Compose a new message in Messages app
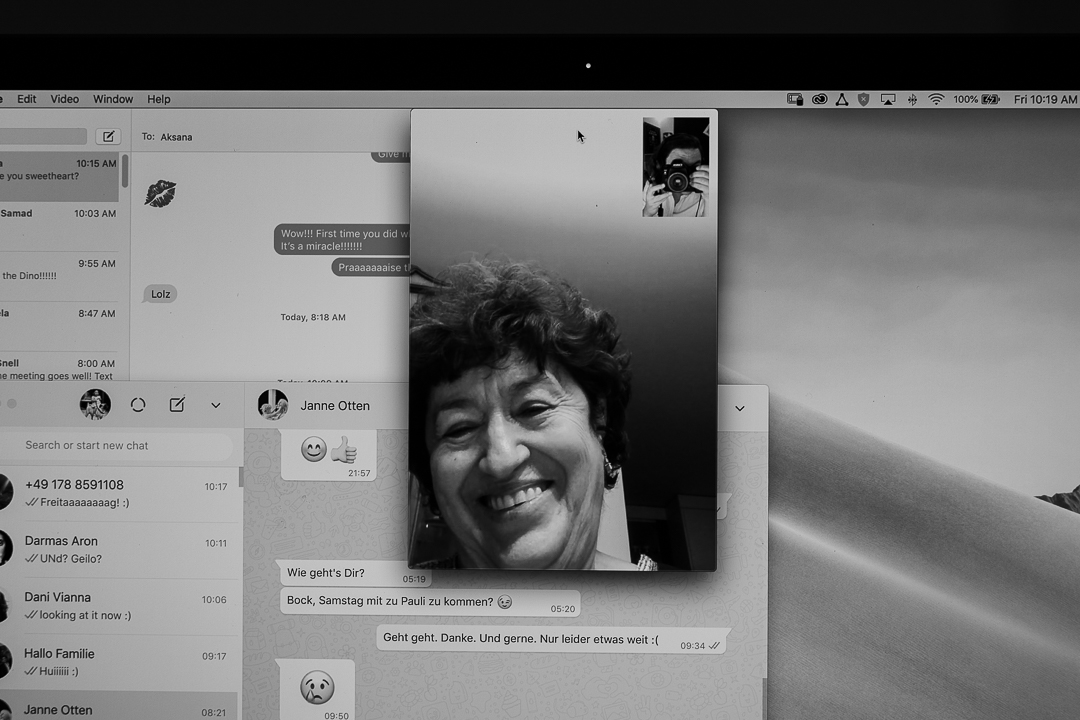 108,136
